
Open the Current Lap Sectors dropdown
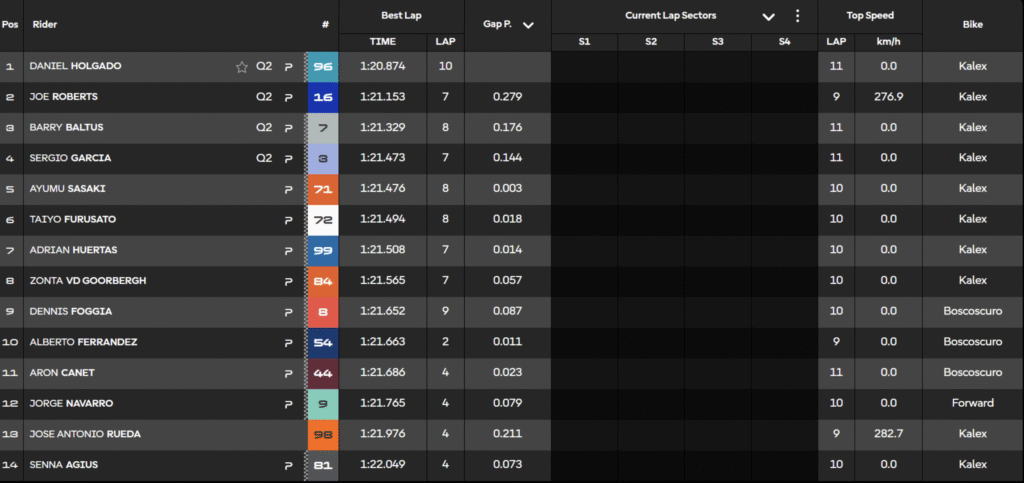[768, 16]
